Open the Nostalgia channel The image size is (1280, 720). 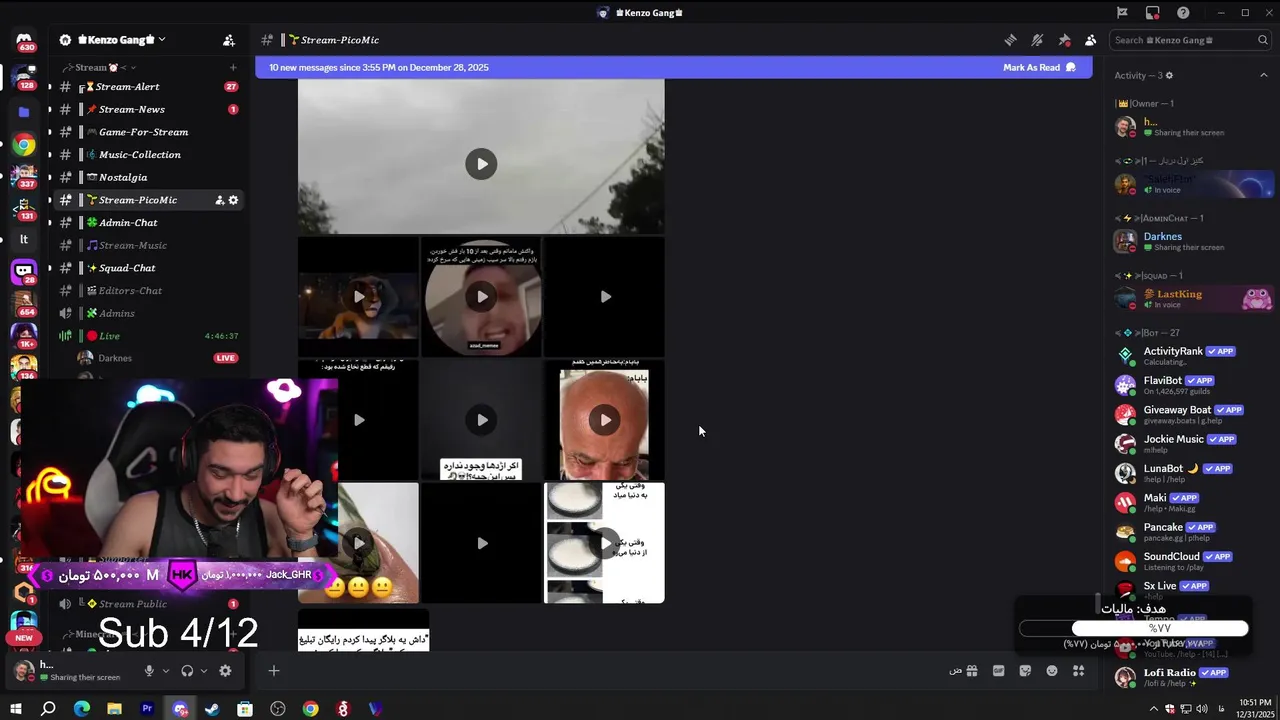coord(148,178)
